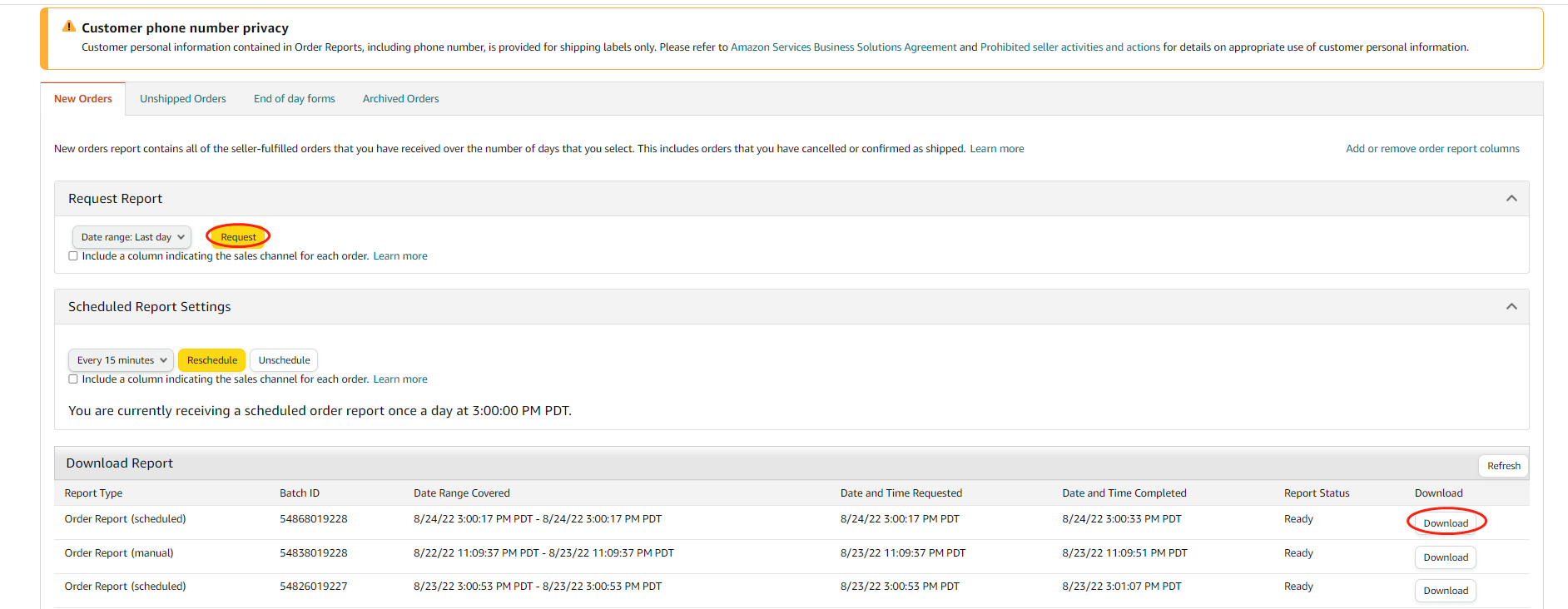Click the Reschedule button
1568x609 pixels.
point(211,360)
